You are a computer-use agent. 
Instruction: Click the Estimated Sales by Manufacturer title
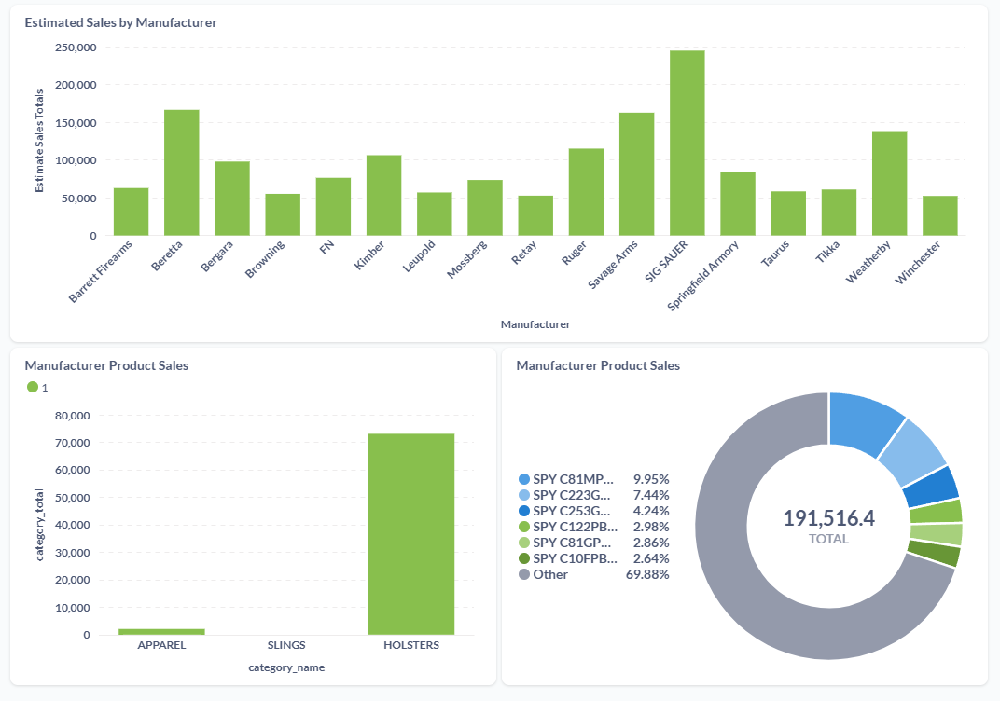[x=120, y=22]
